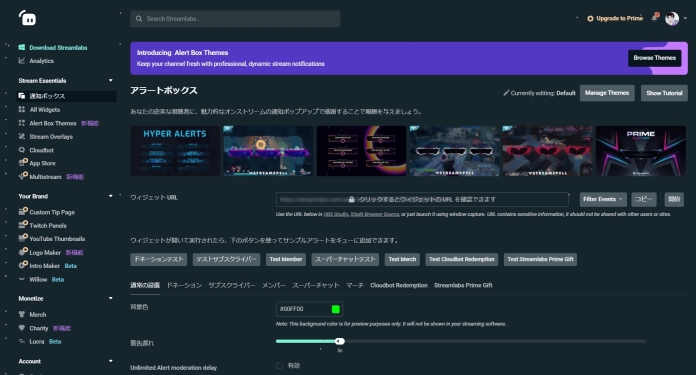Select the Prime theme thumbnail
The width and height of the screenshot is (696, 375).
point(641,151)
